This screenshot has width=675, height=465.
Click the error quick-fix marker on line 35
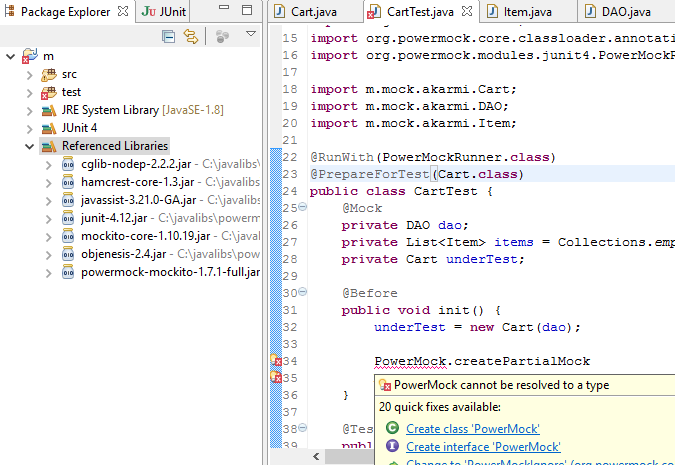(276, 377)
